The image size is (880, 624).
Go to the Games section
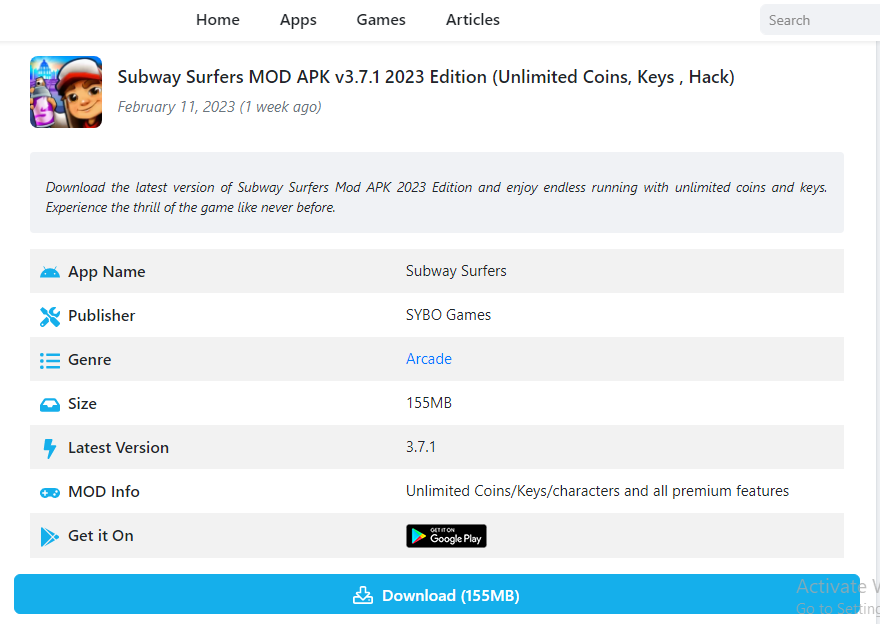pyautogui.click(x=381, y=20)
